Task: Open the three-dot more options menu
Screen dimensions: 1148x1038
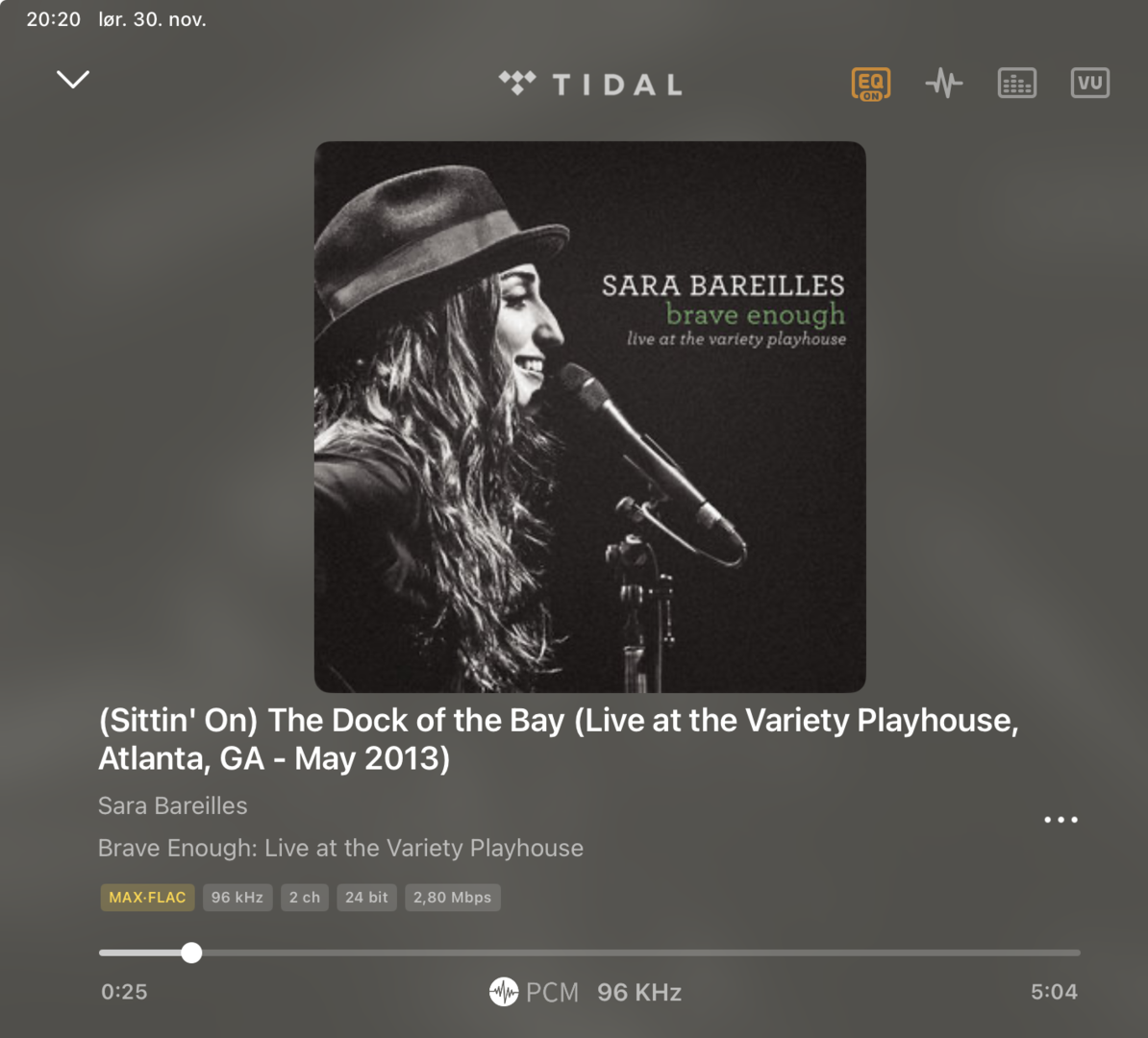Action: 1061,819
